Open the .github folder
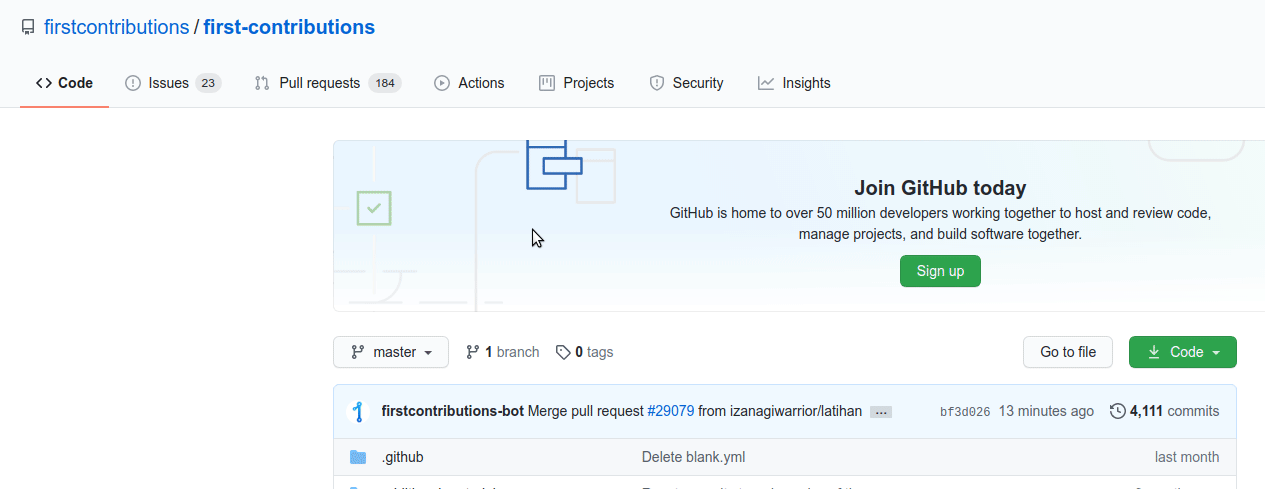Image resolution: width=1265 pixels, height=489 pixels. click(x=403, y=457)
